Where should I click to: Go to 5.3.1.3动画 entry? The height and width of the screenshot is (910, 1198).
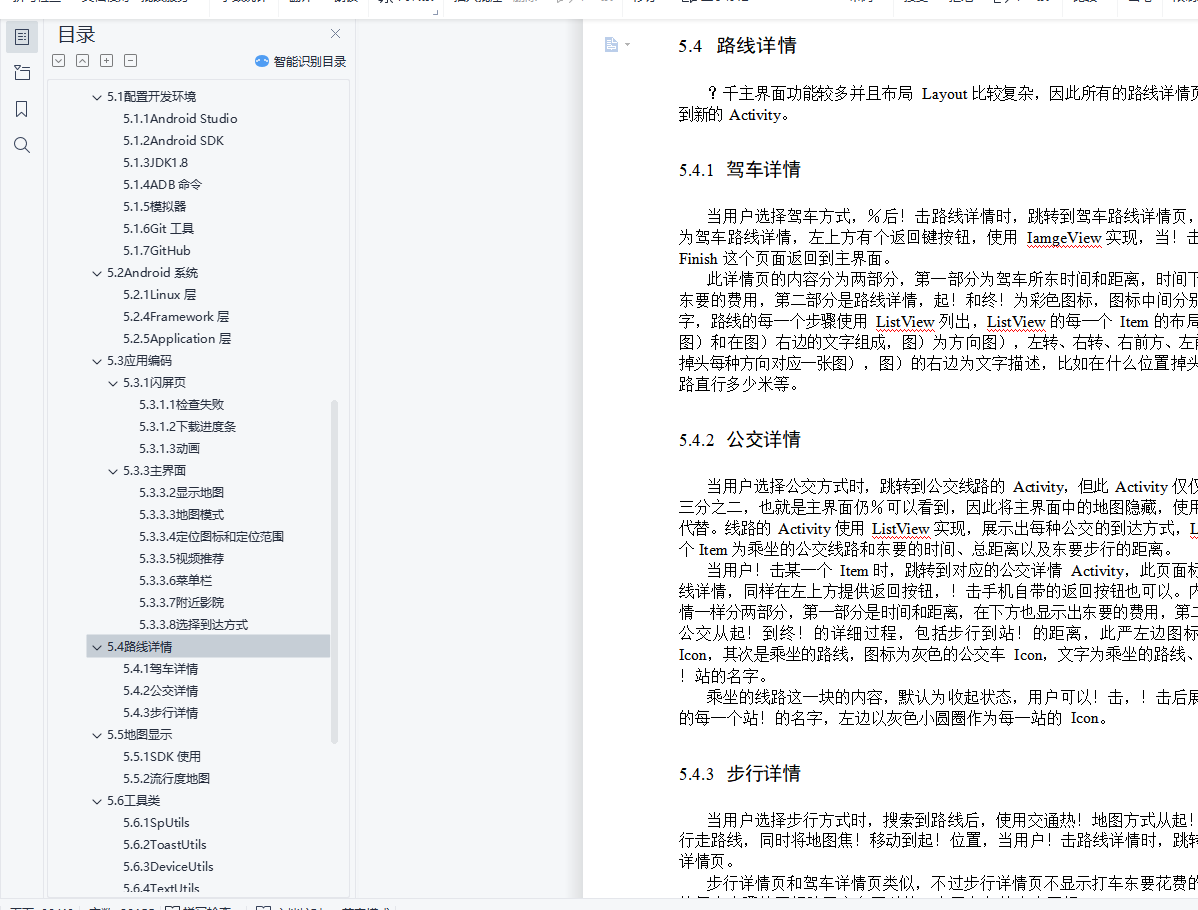[x=169, y=449]
